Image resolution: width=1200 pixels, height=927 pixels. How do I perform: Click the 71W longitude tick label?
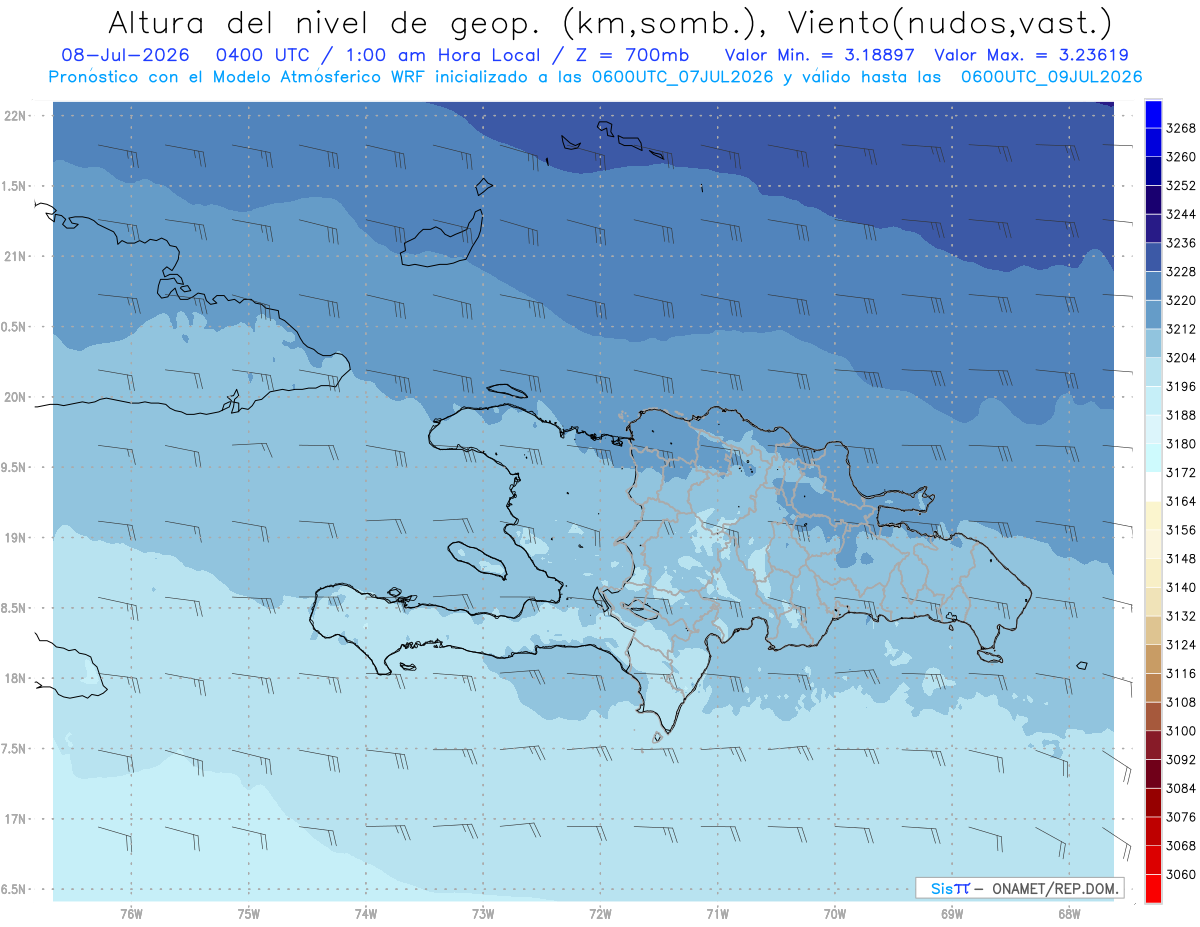point(717,914)
